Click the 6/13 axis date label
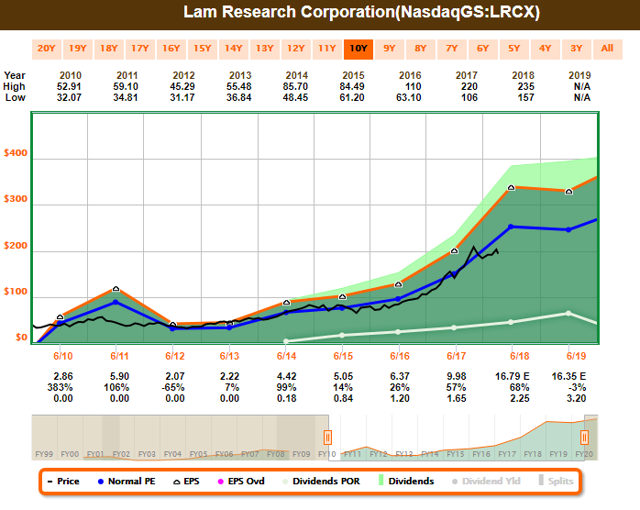Image resolution: width=640 pixels, height=510 pixels. (x=229, y=356)
